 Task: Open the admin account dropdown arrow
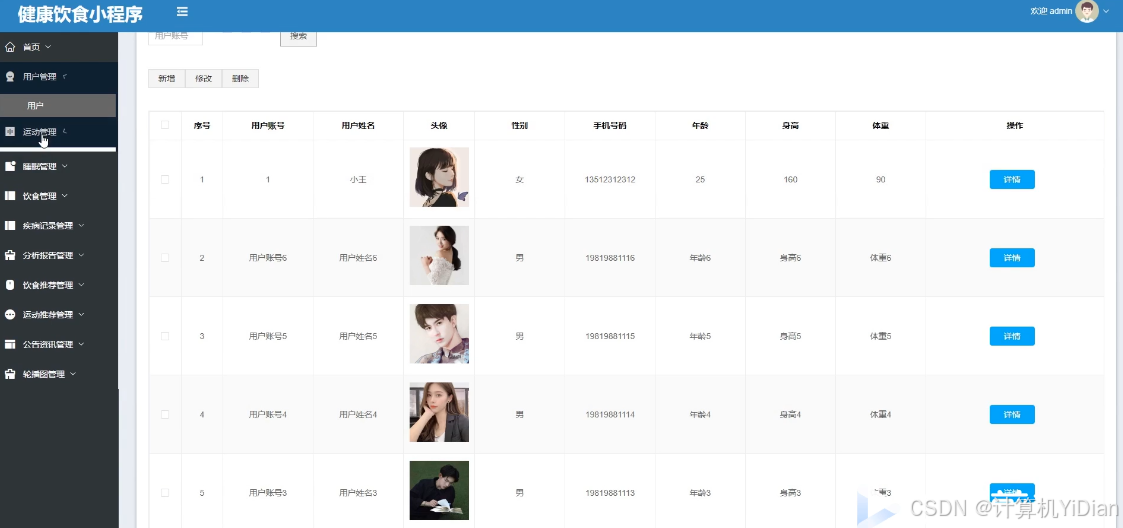click(x=1107, y=11)
